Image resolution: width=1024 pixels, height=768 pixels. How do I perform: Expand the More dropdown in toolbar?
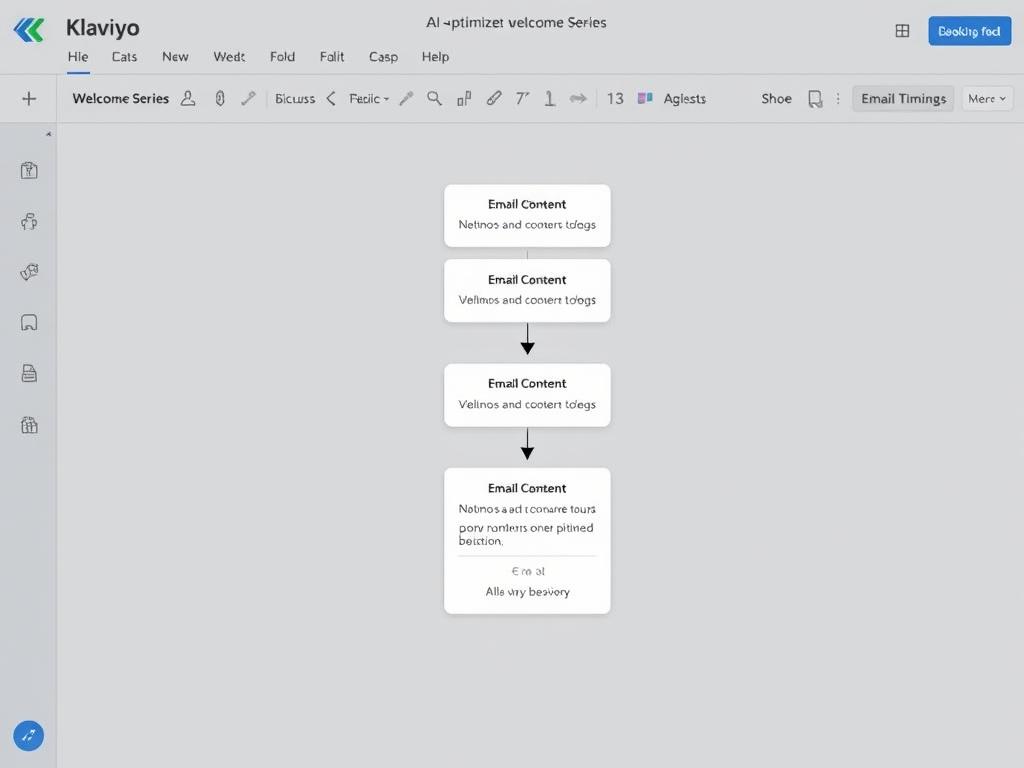(x=986, y=98)
